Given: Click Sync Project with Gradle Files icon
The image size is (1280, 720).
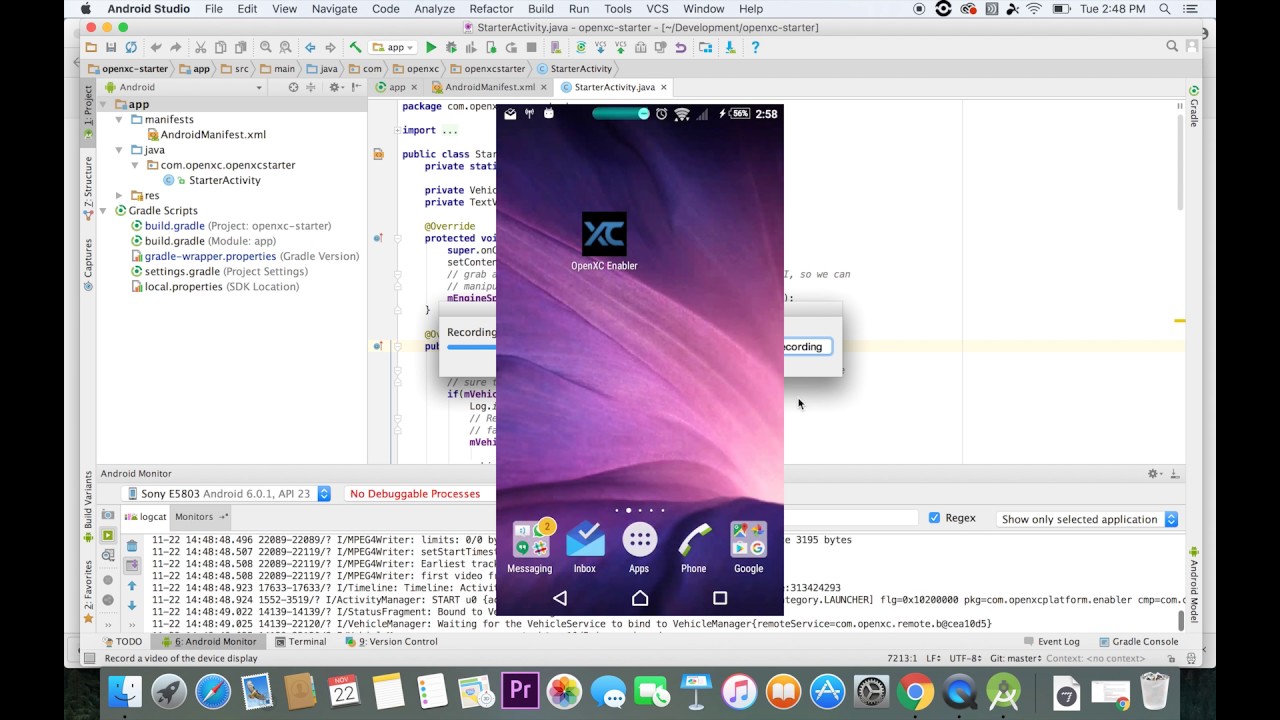Looking at the screenshot, I should click(581, 47).
